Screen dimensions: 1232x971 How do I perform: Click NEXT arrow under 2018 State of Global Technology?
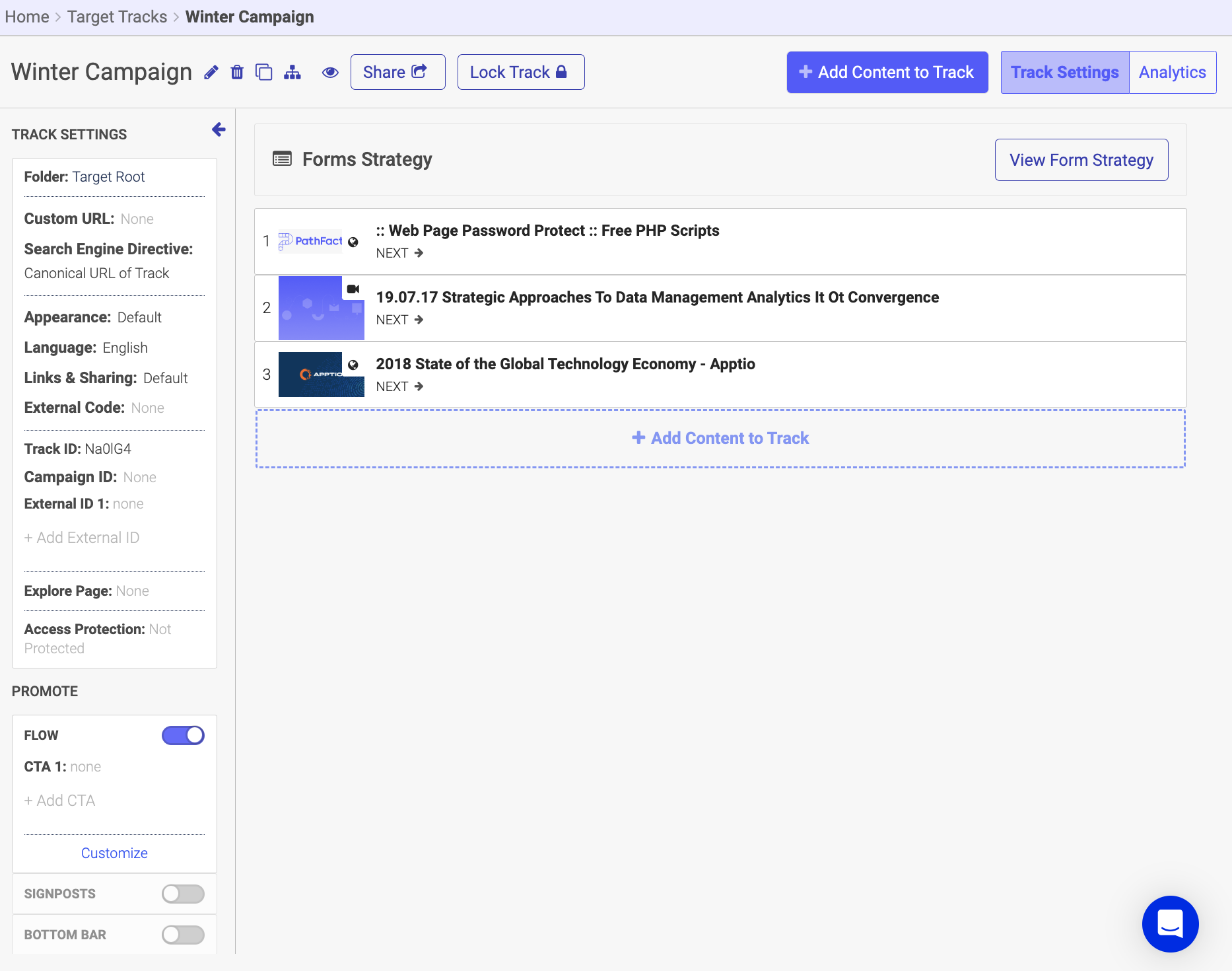399,386
